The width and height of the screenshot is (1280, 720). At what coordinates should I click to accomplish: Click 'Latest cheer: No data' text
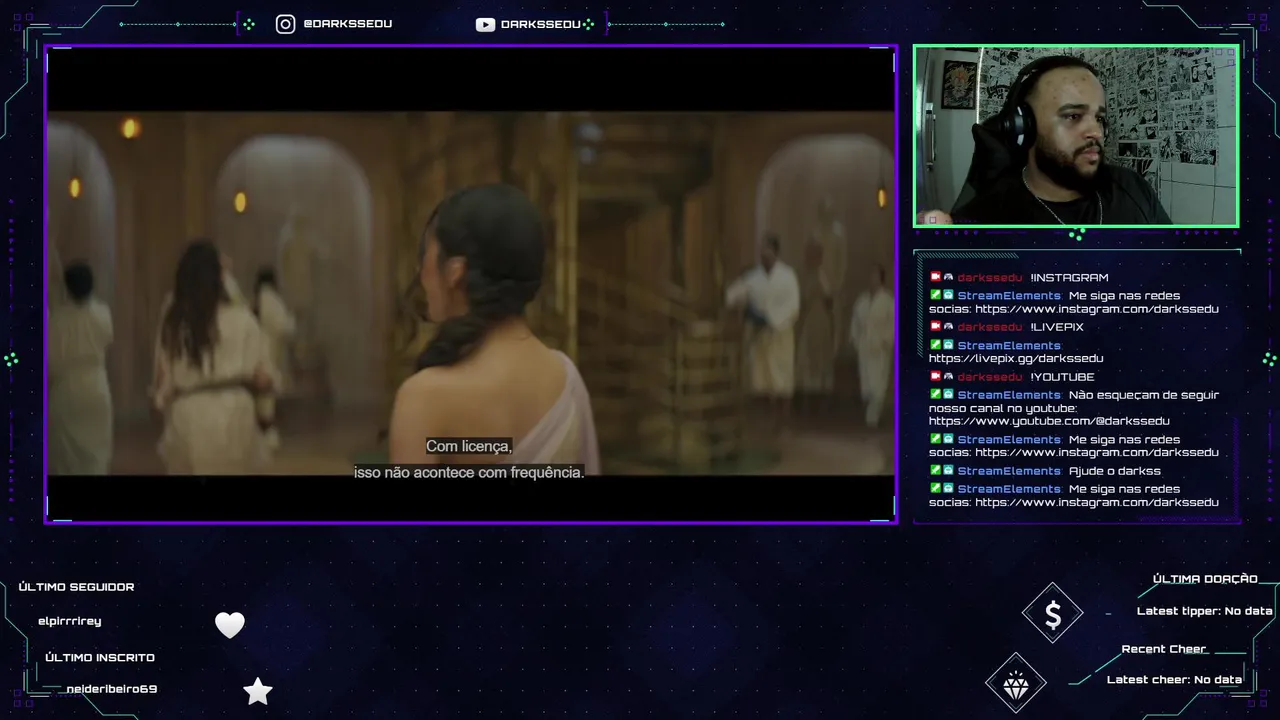(x=1174, y=680)
